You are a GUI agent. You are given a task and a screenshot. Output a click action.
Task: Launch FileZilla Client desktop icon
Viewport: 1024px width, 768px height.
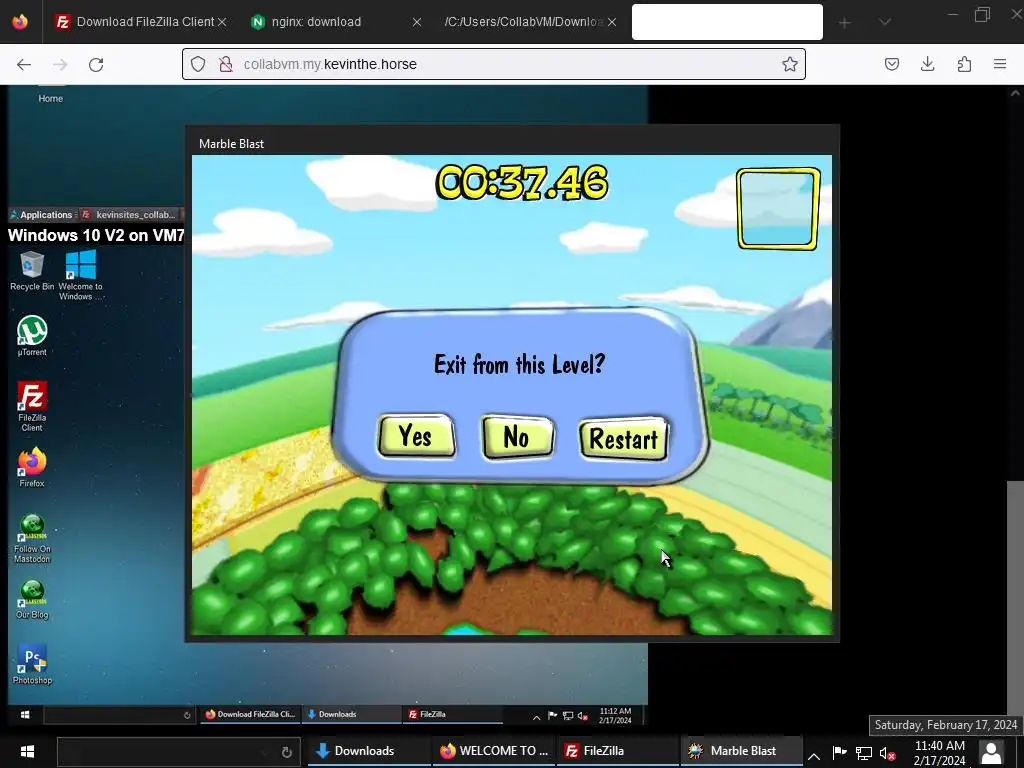[x=32, y=406]
